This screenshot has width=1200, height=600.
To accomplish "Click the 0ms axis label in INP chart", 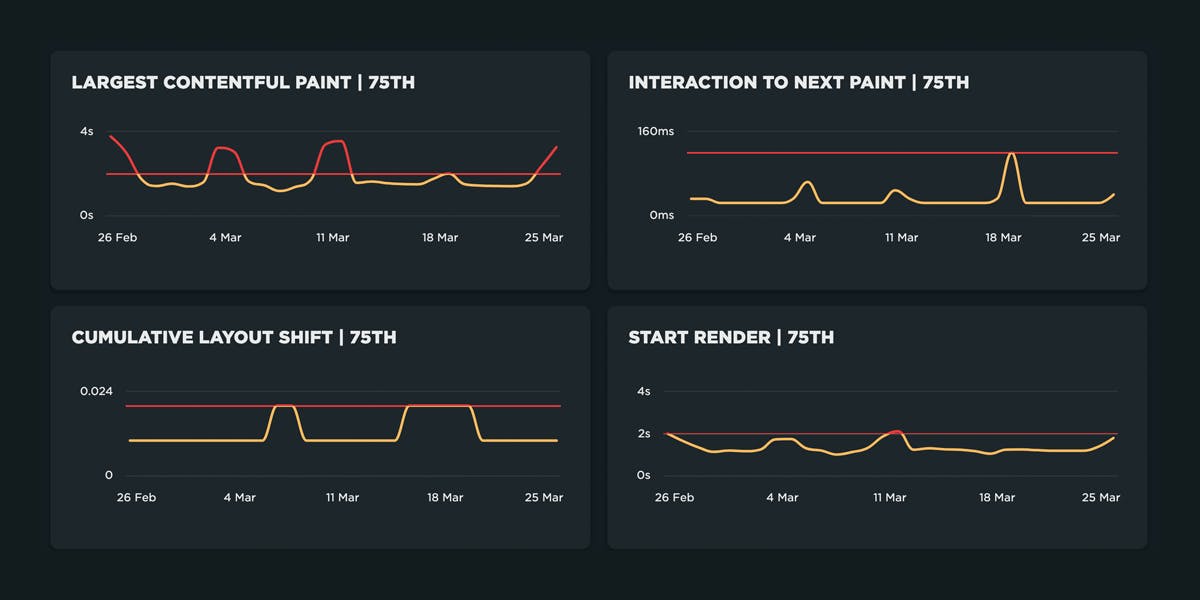I will tap(661, 215).
